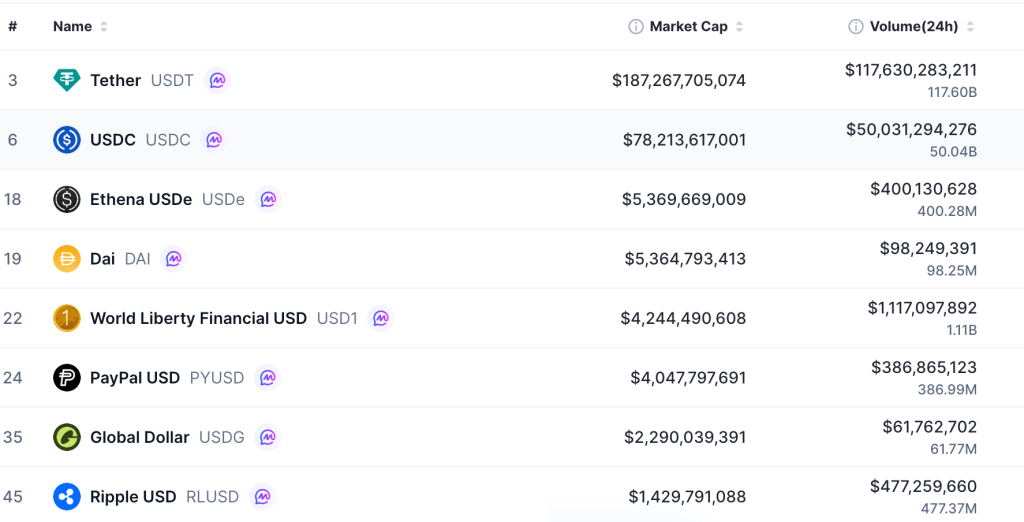Click the info icon next to Volume(24h)

pyautogui.click(x=856, y=27)
